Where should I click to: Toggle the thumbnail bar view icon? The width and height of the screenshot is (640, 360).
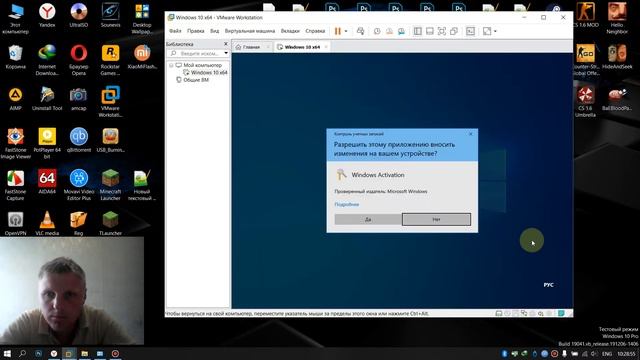[429, 31]
